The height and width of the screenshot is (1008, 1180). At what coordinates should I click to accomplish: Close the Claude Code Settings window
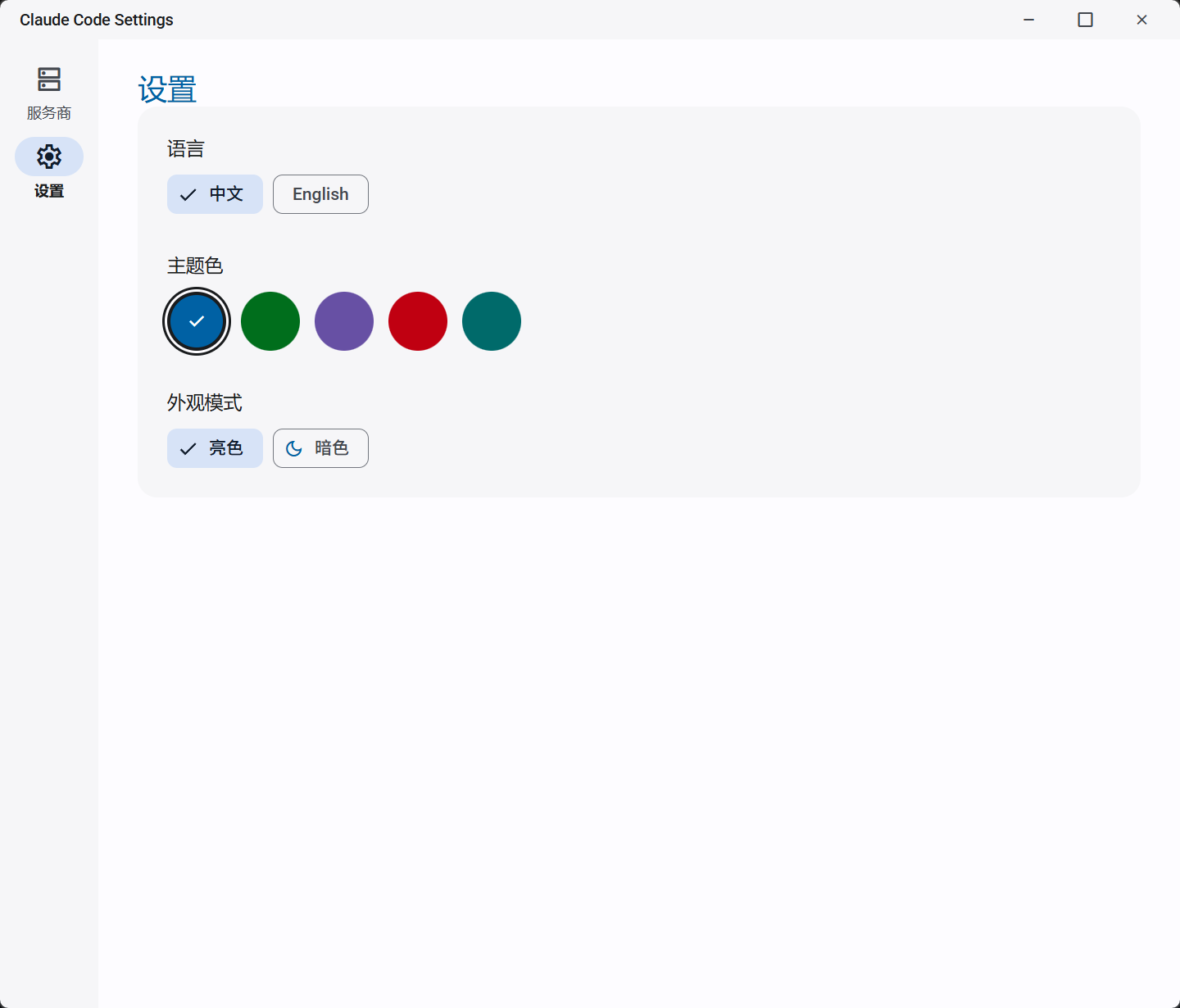point(1141,20)
